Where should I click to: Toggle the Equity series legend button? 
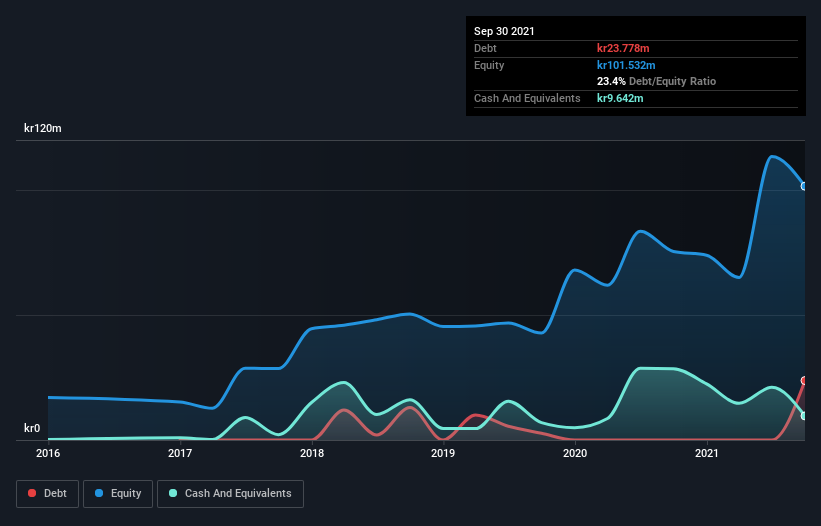tap(118, 494)
